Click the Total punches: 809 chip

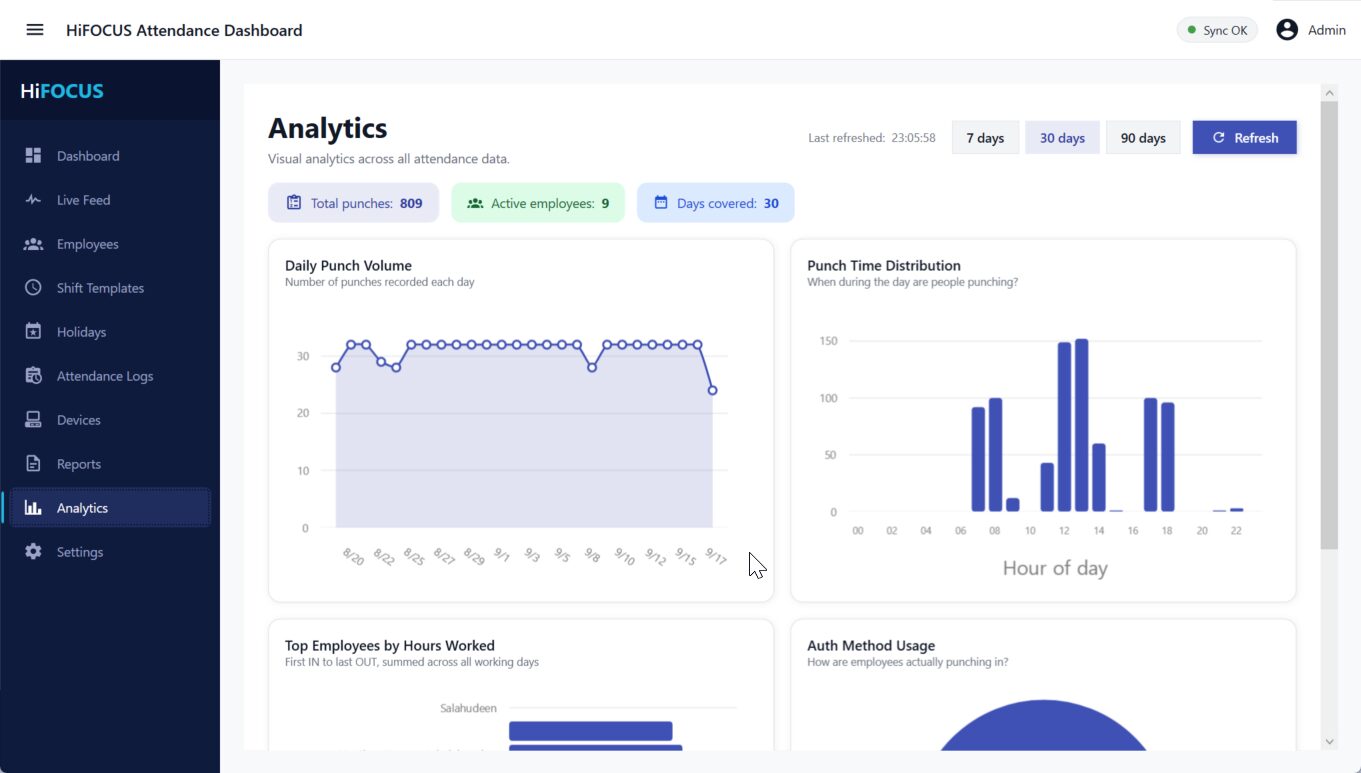click(x=353, y=203)
